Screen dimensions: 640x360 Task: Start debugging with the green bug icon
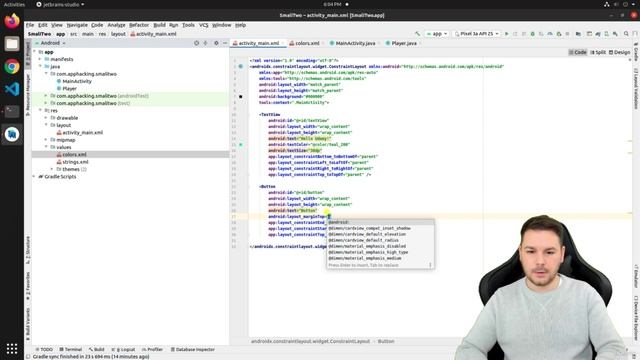click(x=532, y=34)
